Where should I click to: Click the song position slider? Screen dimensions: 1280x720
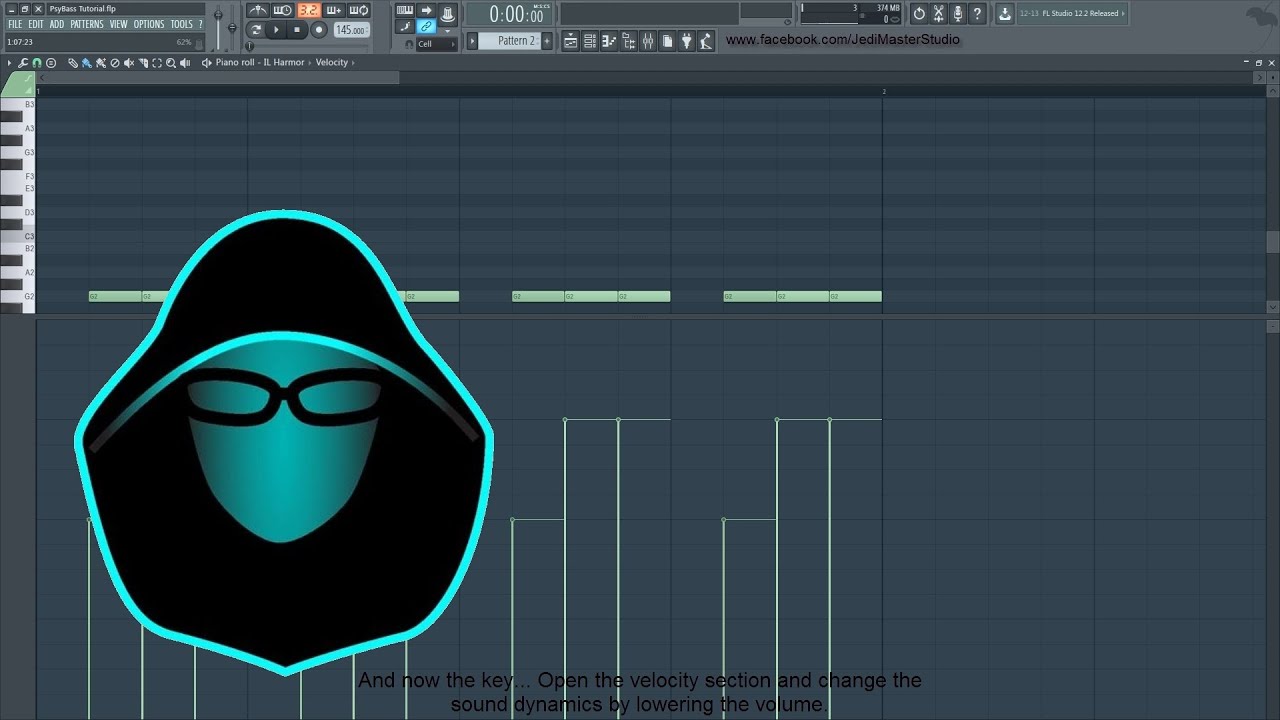pyautogui.click(x=308, y=46)
